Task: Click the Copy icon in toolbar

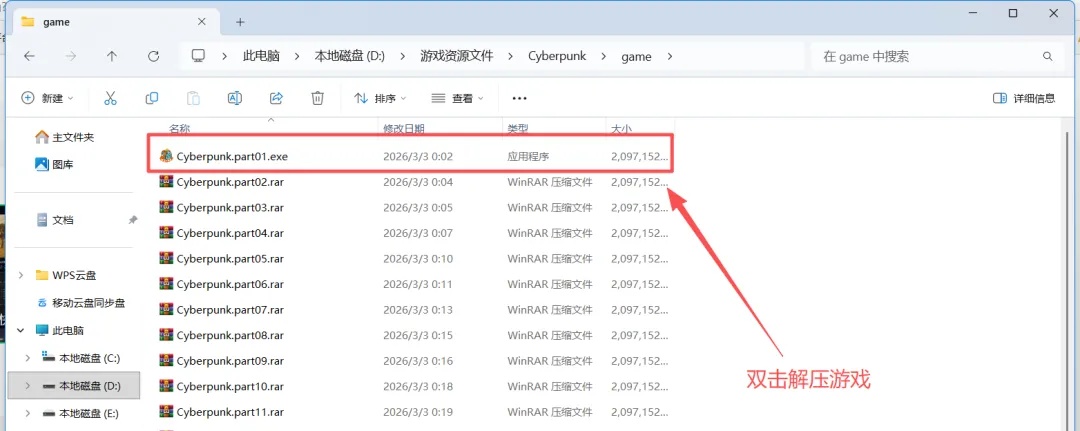Action: pos(152,98)
